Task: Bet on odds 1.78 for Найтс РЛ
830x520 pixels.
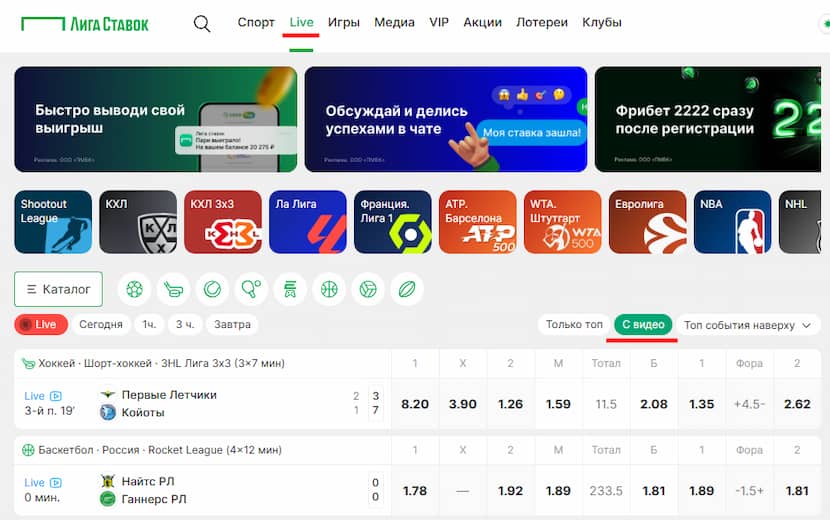Action: point(415,491)
